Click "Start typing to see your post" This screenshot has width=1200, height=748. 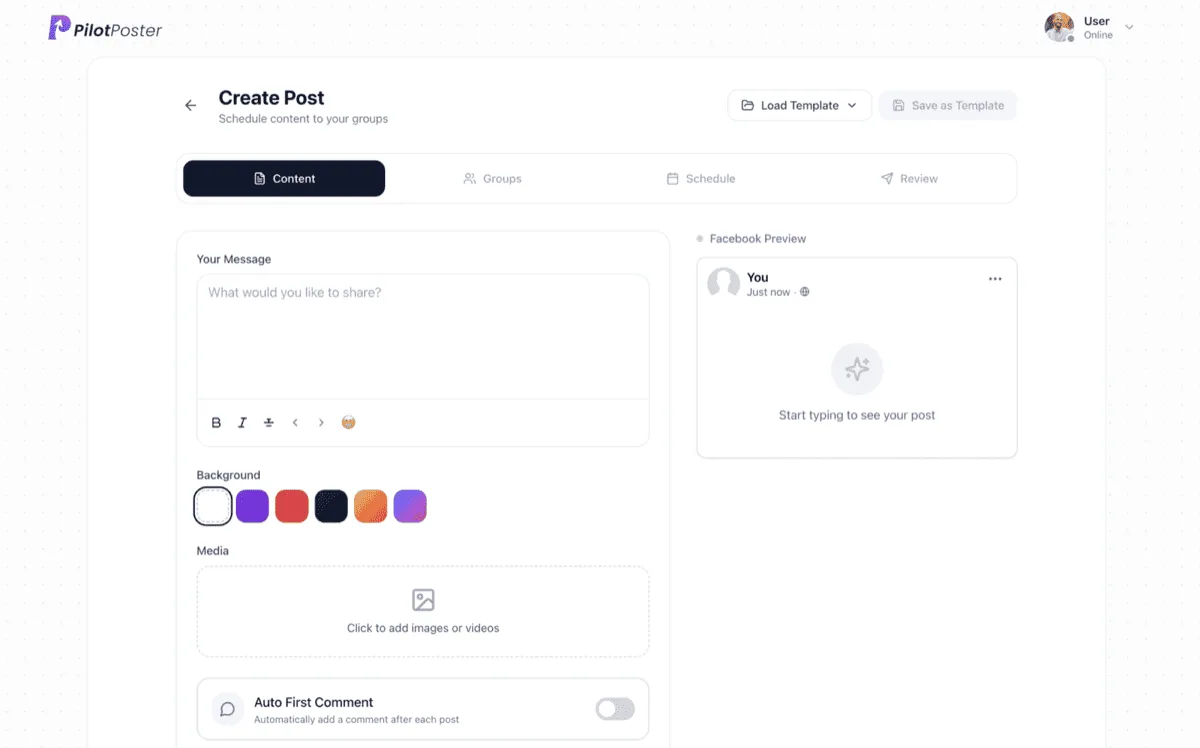(x=857, y=415)
